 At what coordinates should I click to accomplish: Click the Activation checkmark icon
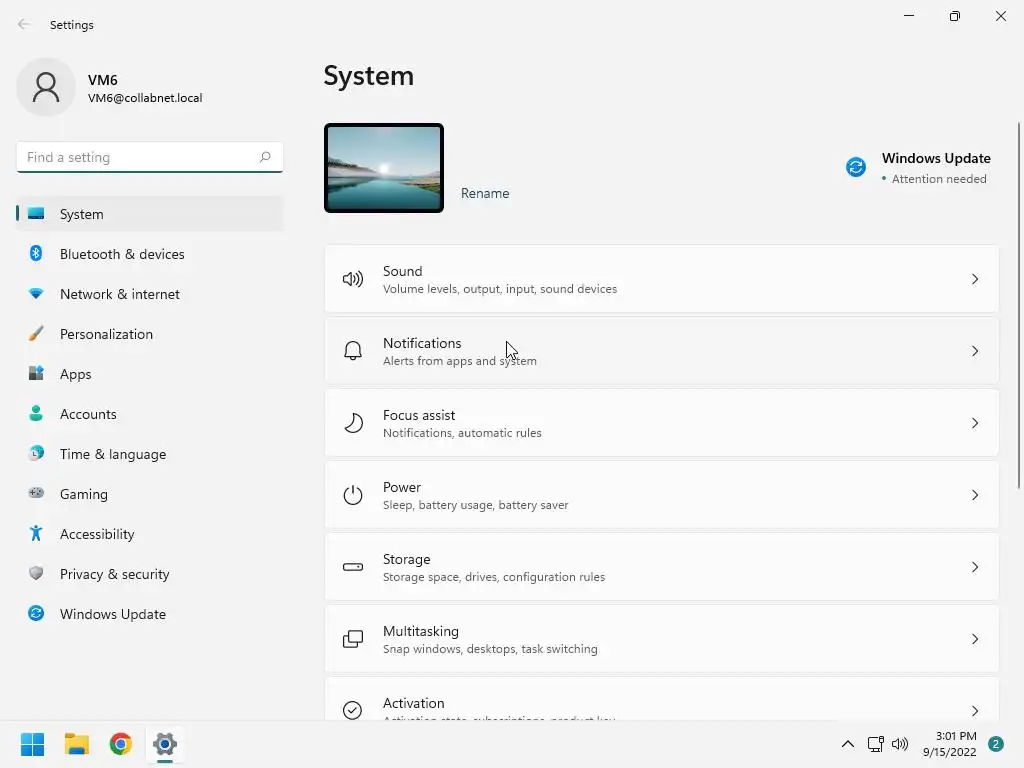coord(353,710)
